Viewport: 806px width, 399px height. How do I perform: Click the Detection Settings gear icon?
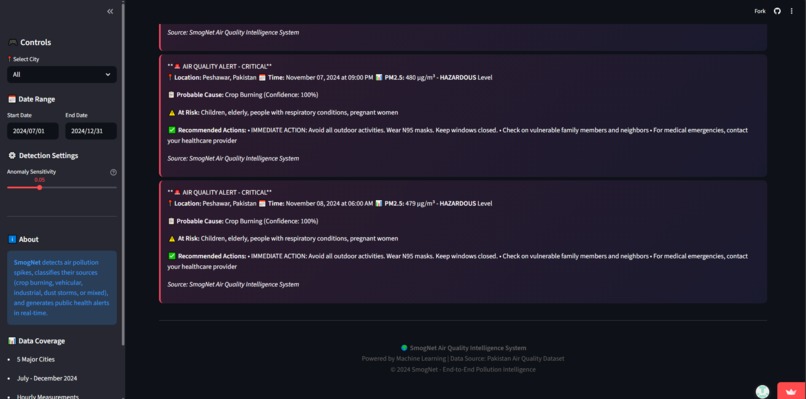(12, 155)
